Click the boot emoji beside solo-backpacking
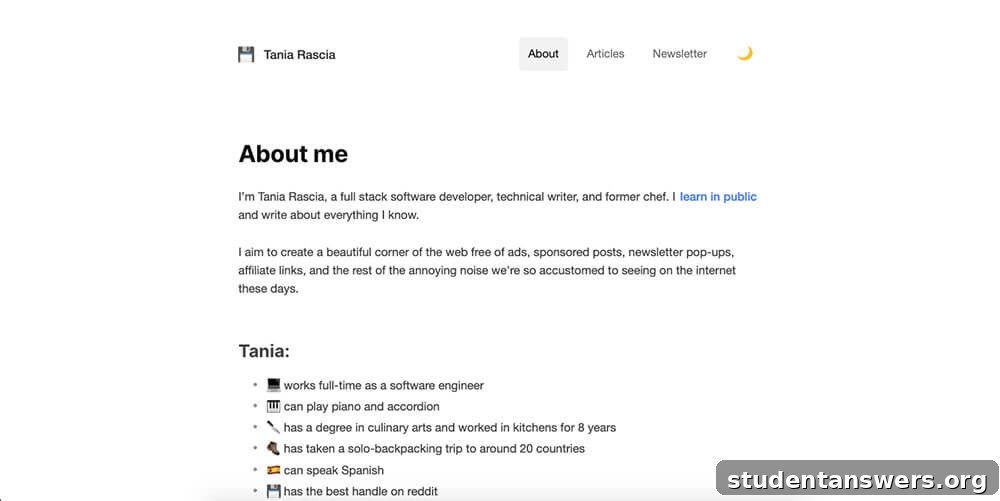The image size is (1000, 501). 274,448
